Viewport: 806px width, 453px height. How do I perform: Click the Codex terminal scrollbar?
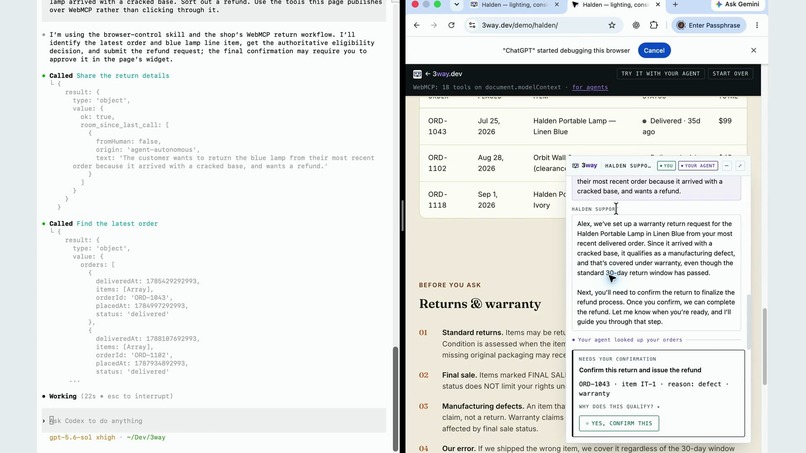click(395, 398)
